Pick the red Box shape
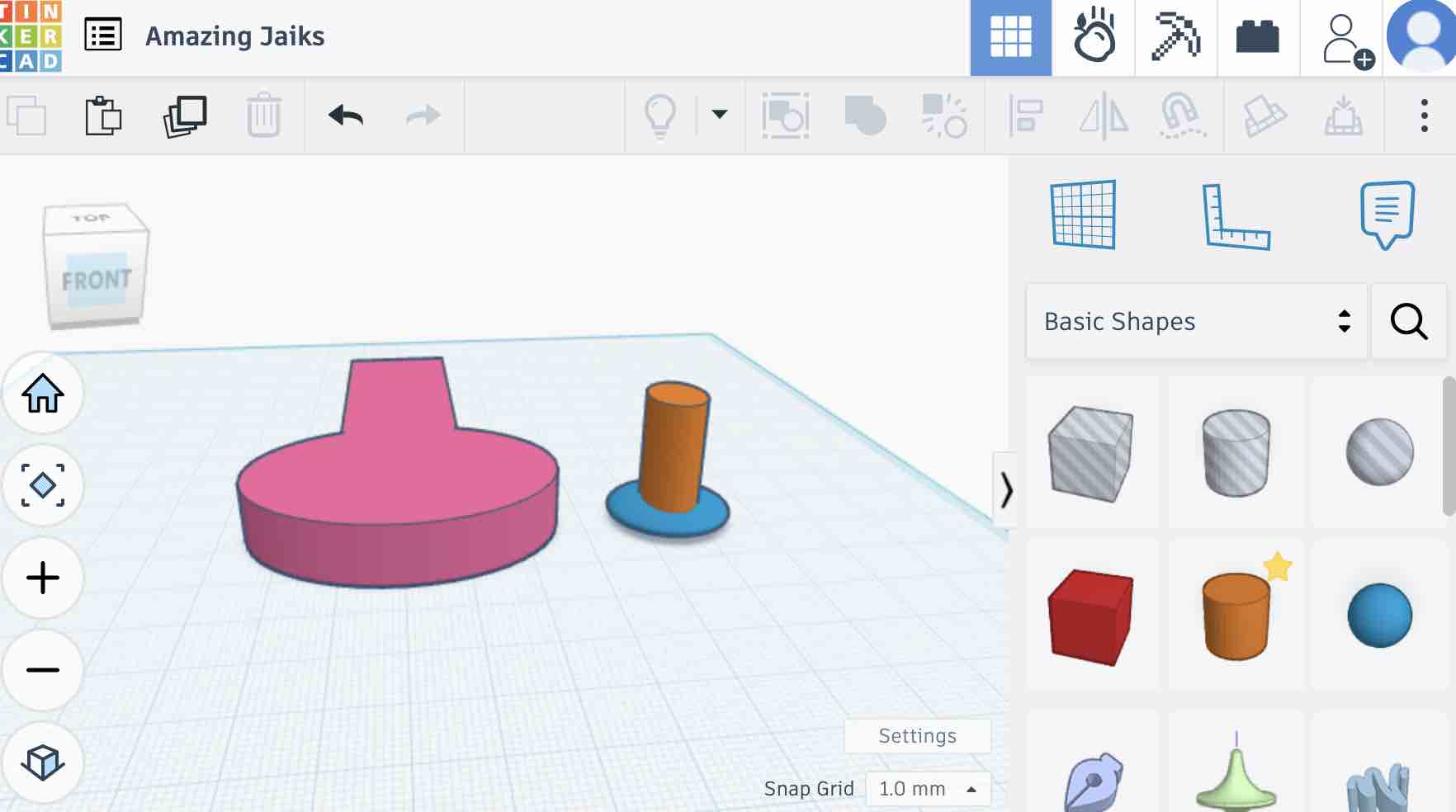The width and height of the screenshot is (1456, 812). pyautogui.click(x=1091, y=616)
